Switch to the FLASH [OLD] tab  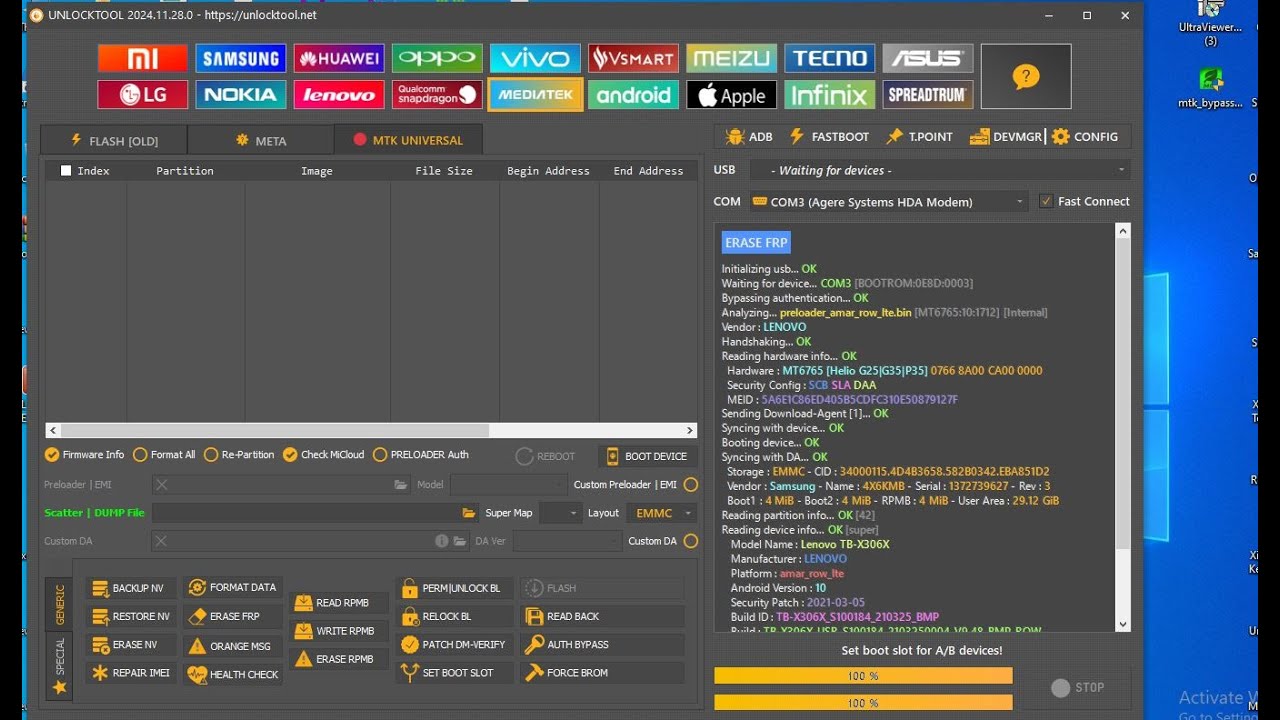(114, 141)
